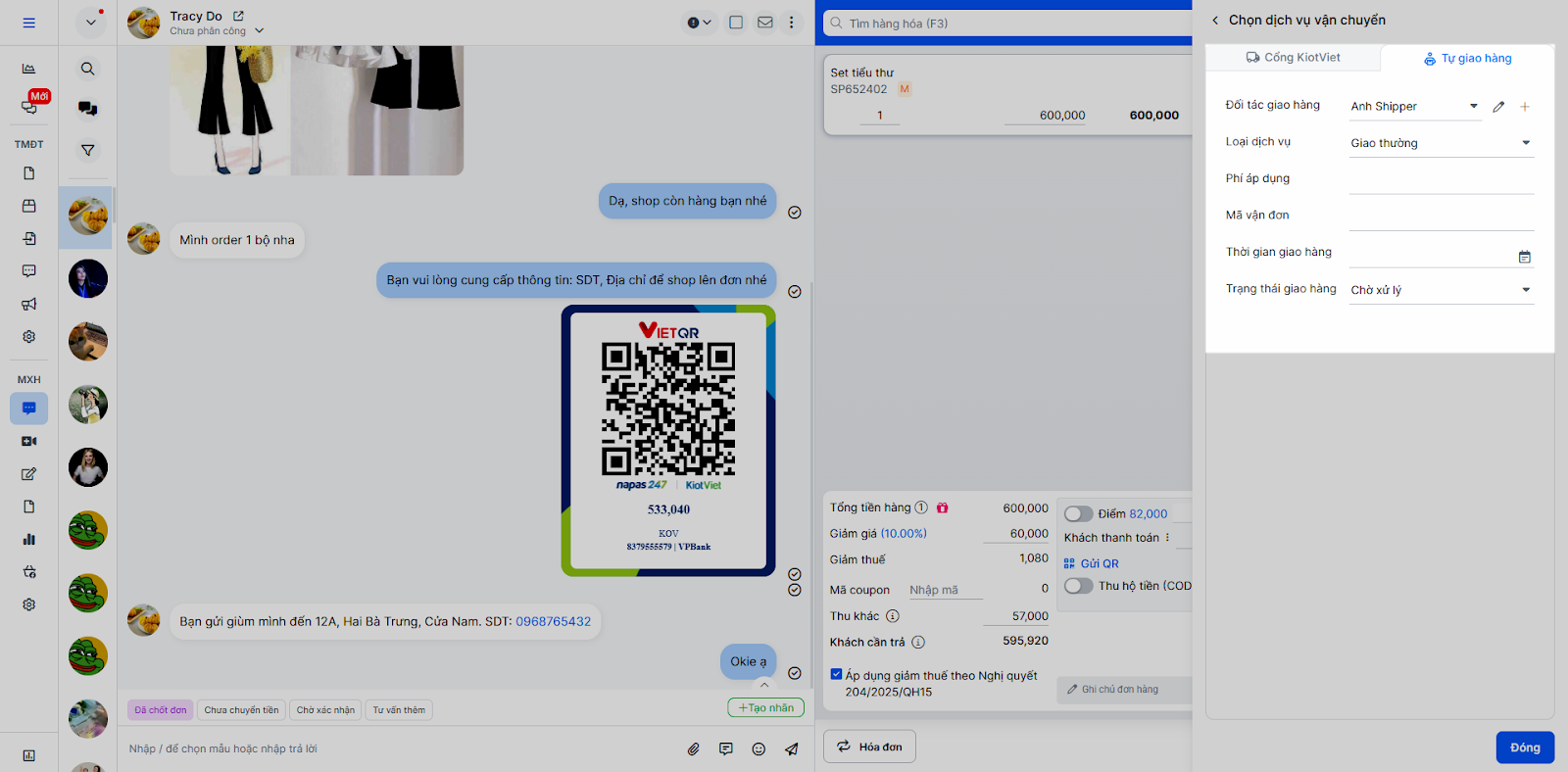The width and height of the screenshot is (1568, 772).
Task: Click the Ghi chú đơn hàng note field
Action: click(x=1125, y=690)
